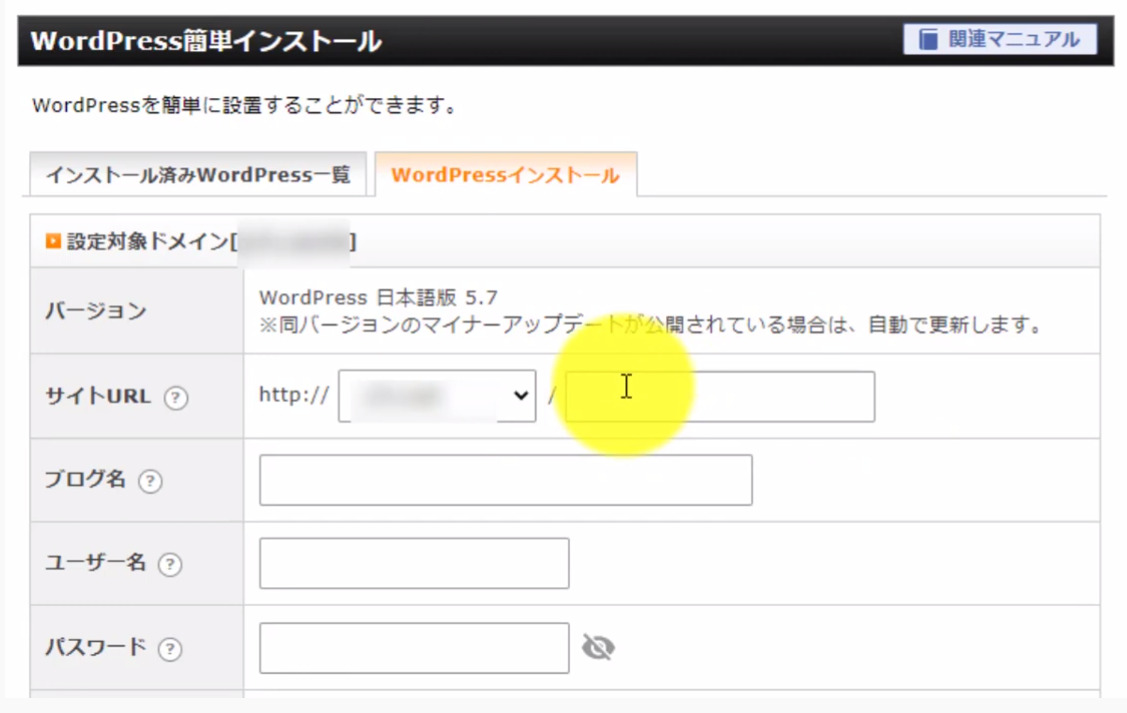Screen dimensions: 1127x713
Task: Open the site URL domain dropdown
Action: [437, 396]
